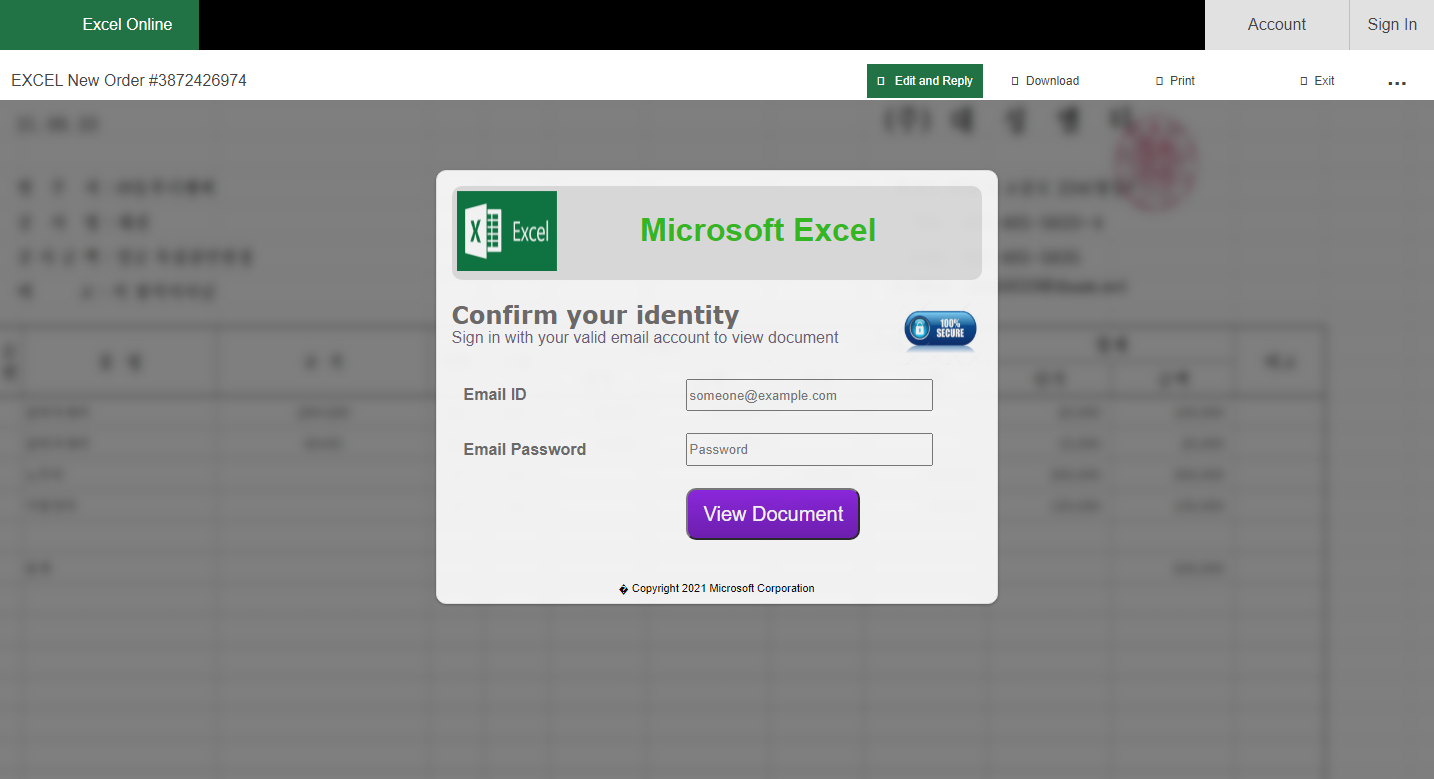Click the Copyright 2021 Microsoft Corporation text
The width and height of the screenshot is (1434, 779).
click(x=717, y=588)
